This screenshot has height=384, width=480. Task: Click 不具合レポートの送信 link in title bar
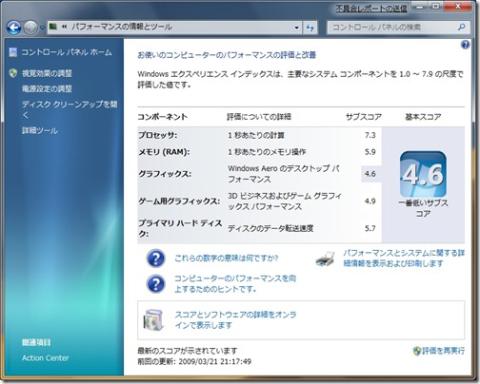tap(371, 9)
